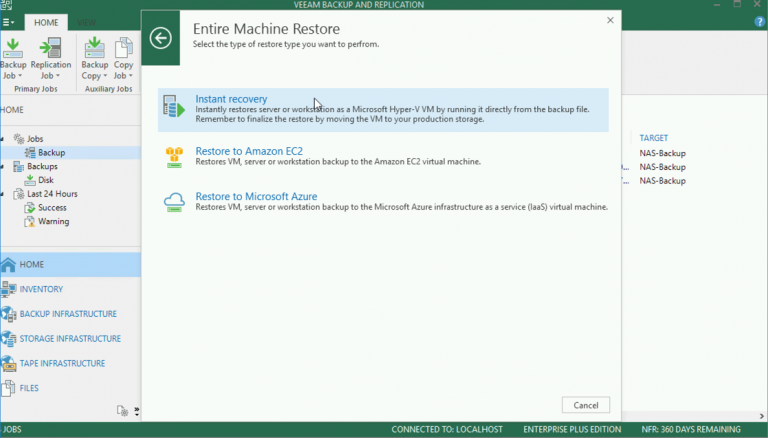Choose Restore to Amazon EC2
The height and width of the screenshot is (438, 768).
click(249, 151)
